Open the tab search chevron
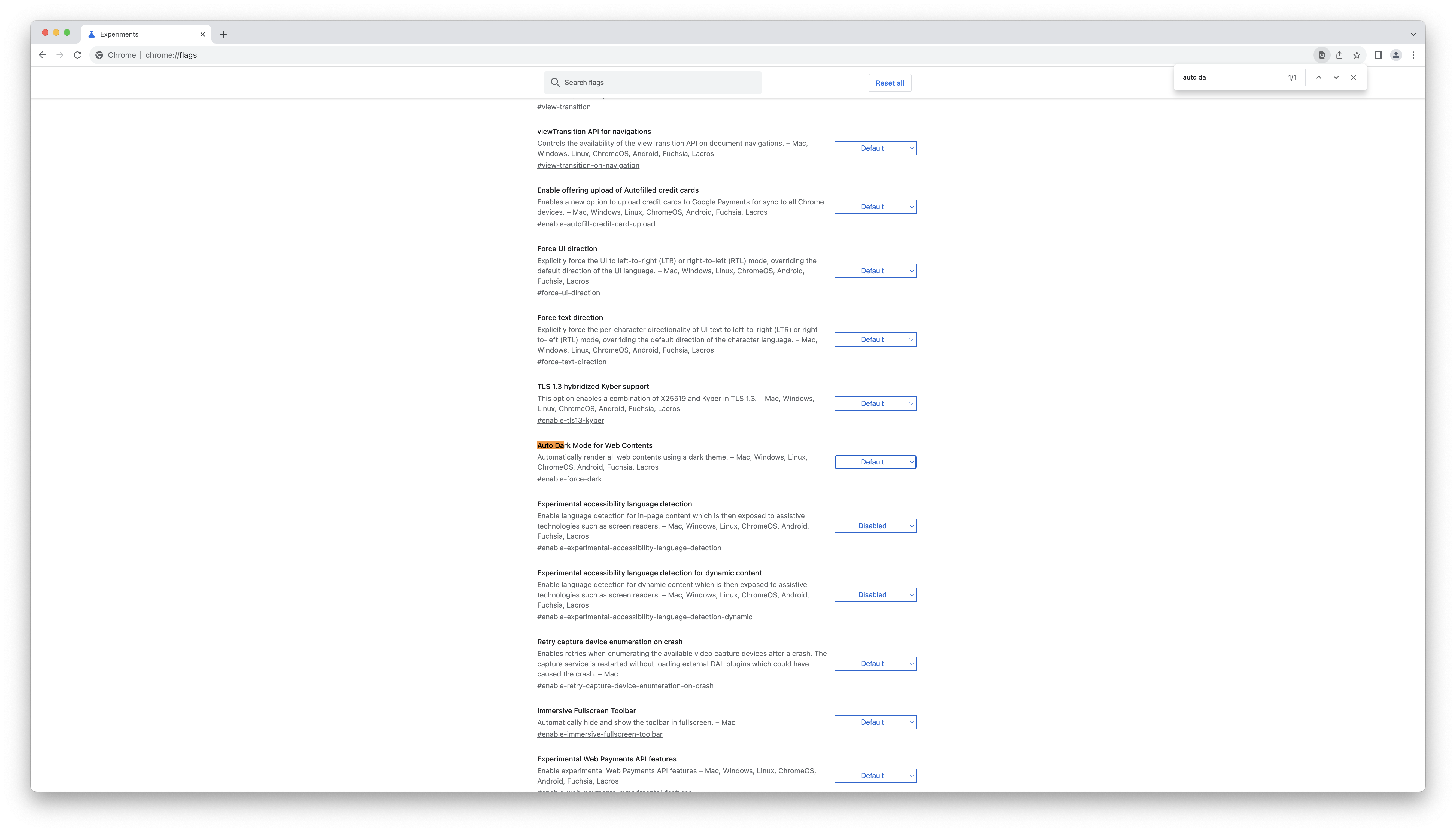 [x=1413, y=34]
